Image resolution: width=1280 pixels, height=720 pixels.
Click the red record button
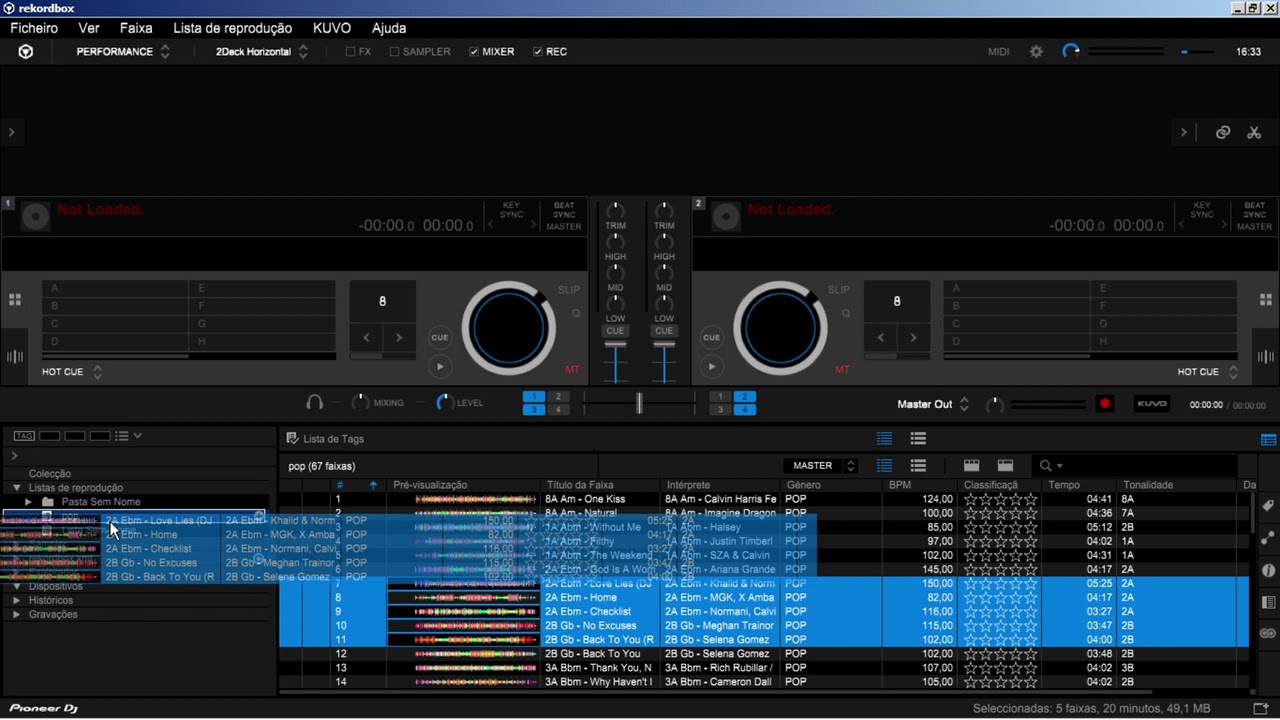[1105, 404]
